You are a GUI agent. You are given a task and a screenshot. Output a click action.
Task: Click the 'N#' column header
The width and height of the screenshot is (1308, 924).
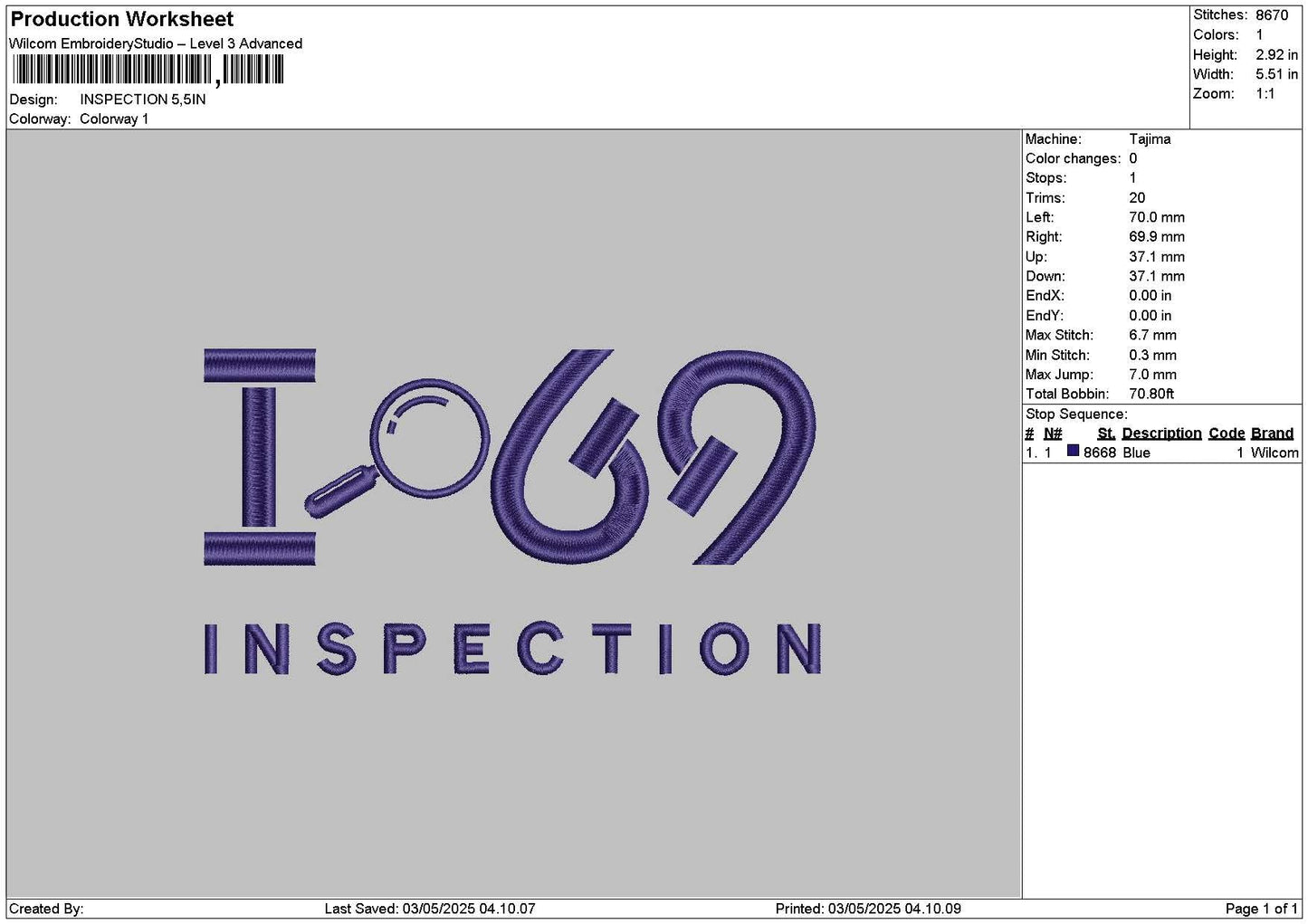click(1053, 433)
